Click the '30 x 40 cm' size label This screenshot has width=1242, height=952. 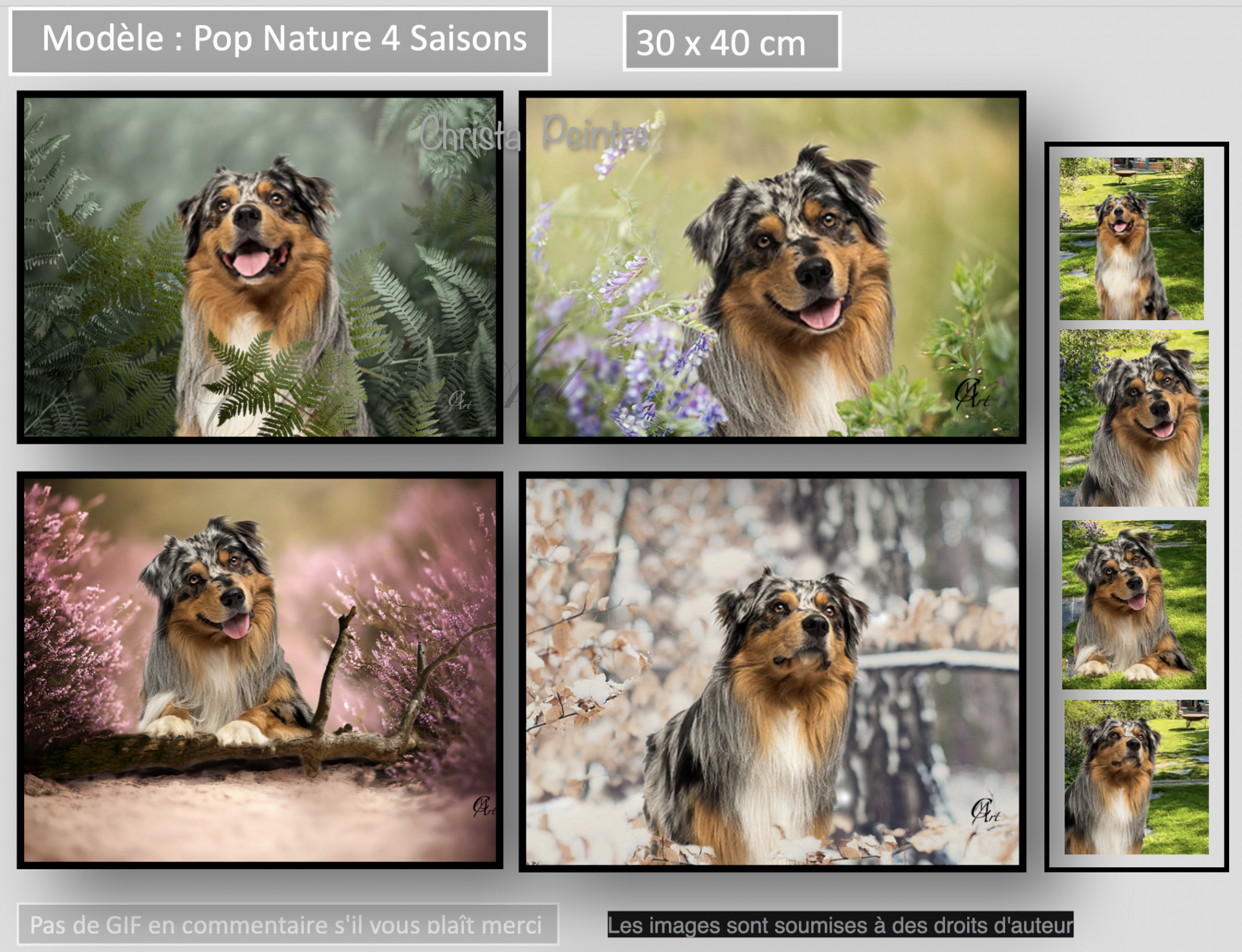tap(721, 43)
